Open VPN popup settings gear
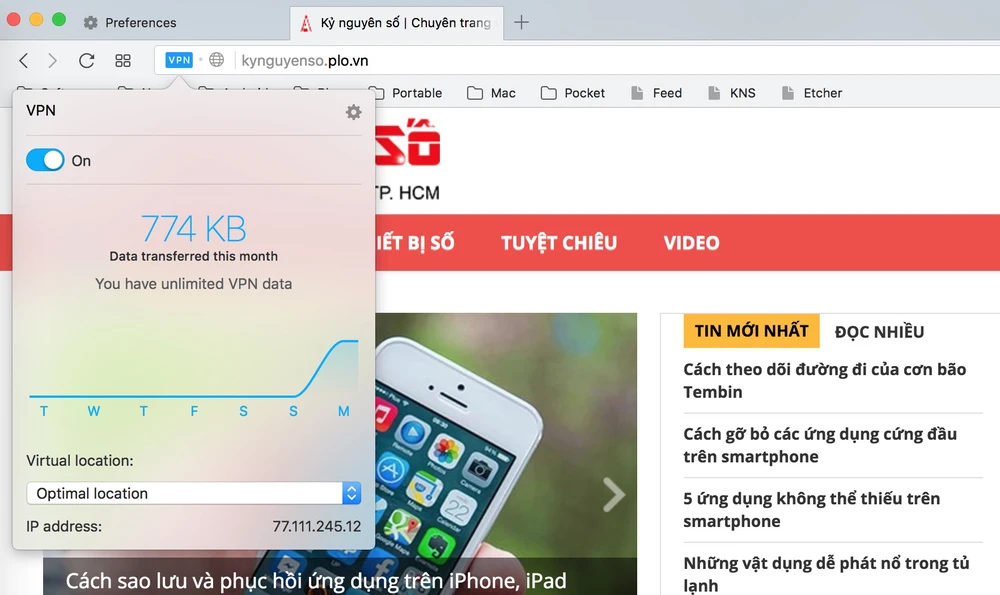1000x595 pixels. (x=353, y=112)
